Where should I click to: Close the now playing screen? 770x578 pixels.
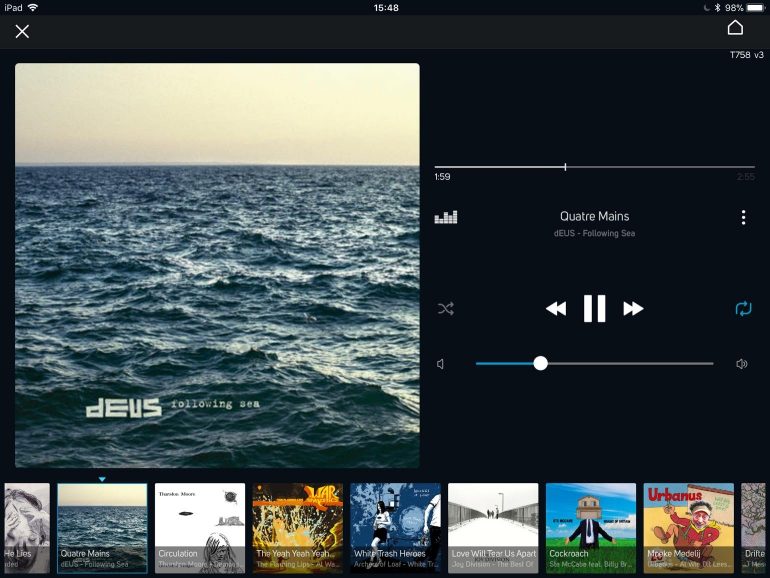coord(22,31)
